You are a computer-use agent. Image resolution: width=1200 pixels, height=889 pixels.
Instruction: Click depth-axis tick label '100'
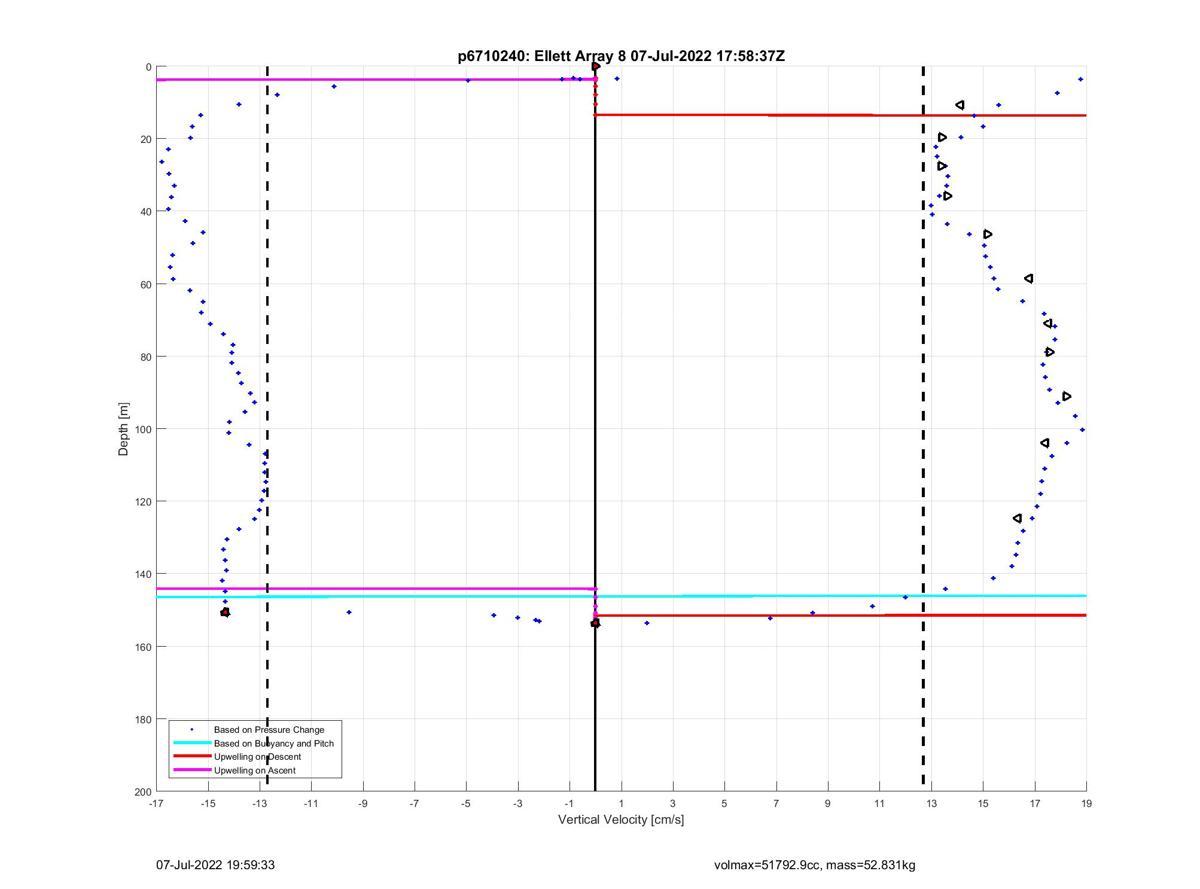[x=143, y=429]
